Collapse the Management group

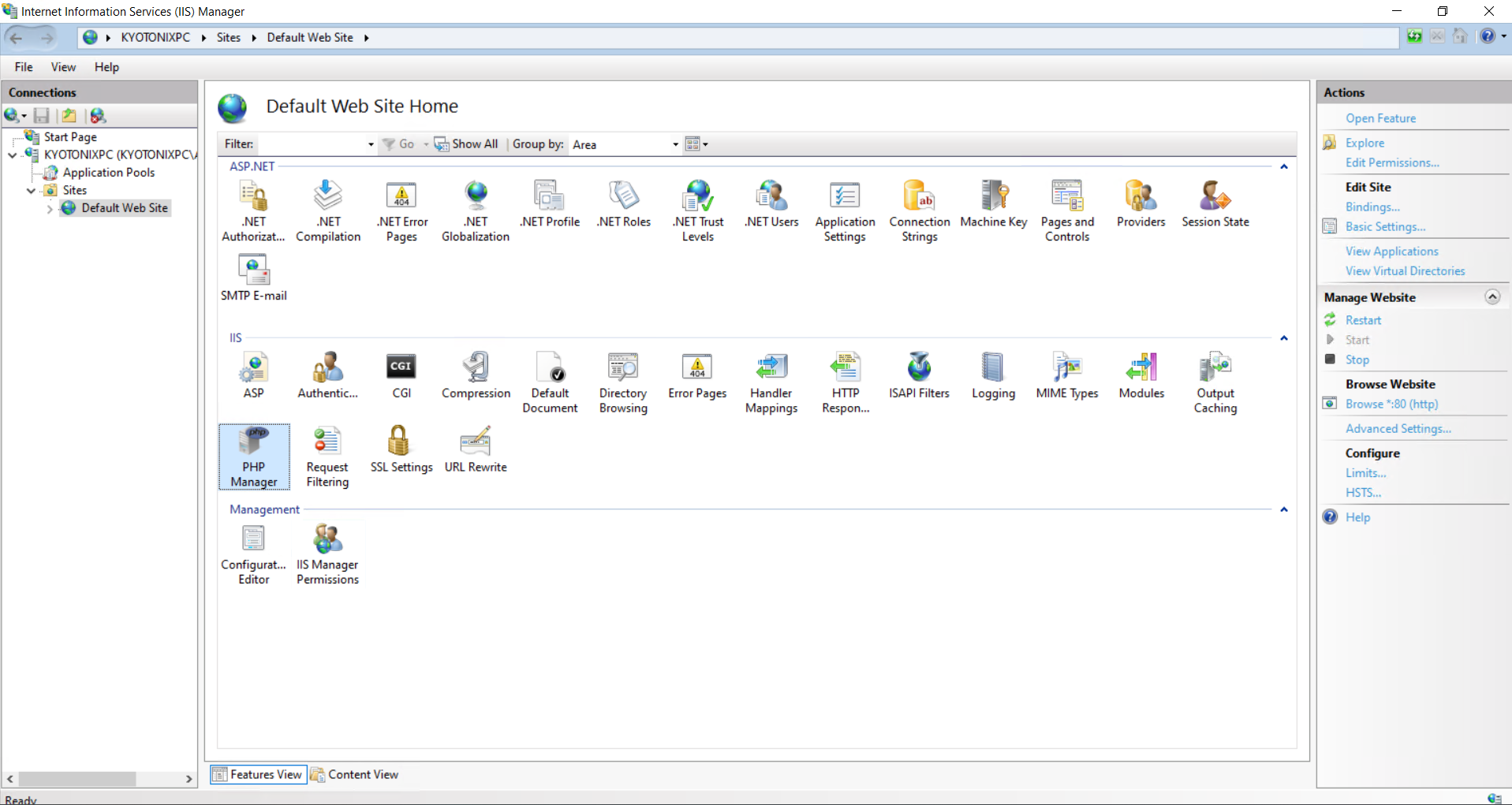pos(1284,510)
